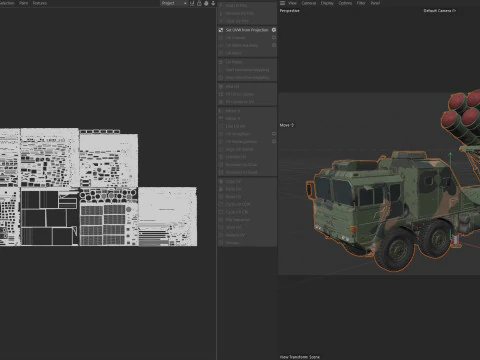Click the Perspective viewport label

click(289, 11)
